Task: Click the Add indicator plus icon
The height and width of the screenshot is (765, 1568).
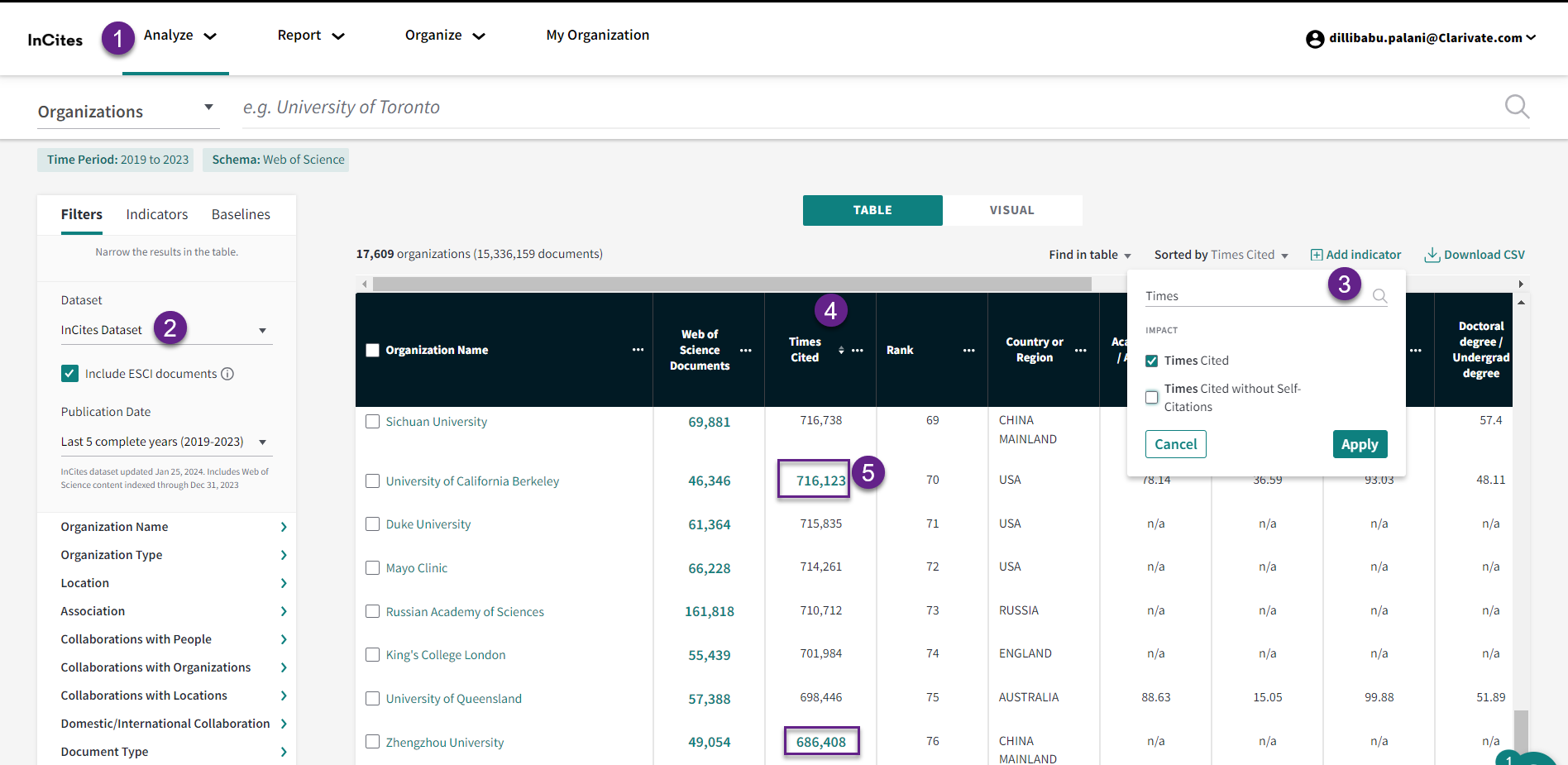Action: pyautogui.click(x=1317, y=255)
